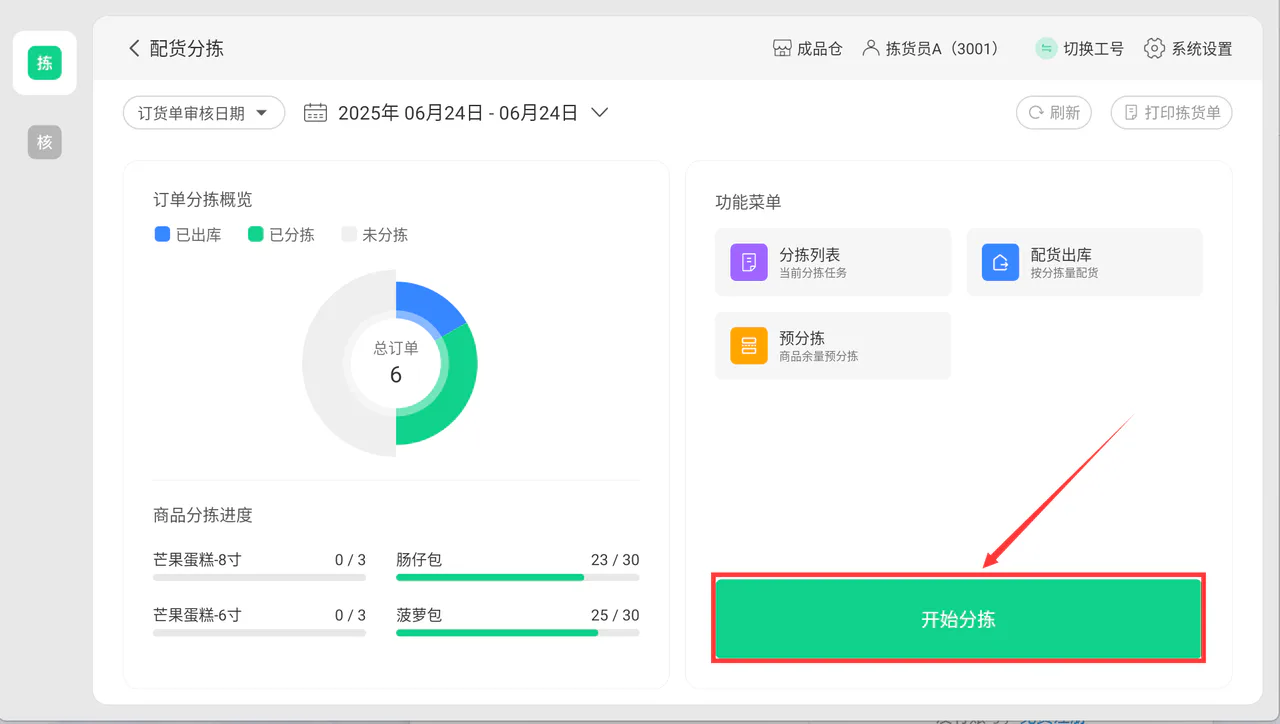Click the 功能菜单 heading
Viewport: 1280px width, 724px height.
[x=748, y=202]
